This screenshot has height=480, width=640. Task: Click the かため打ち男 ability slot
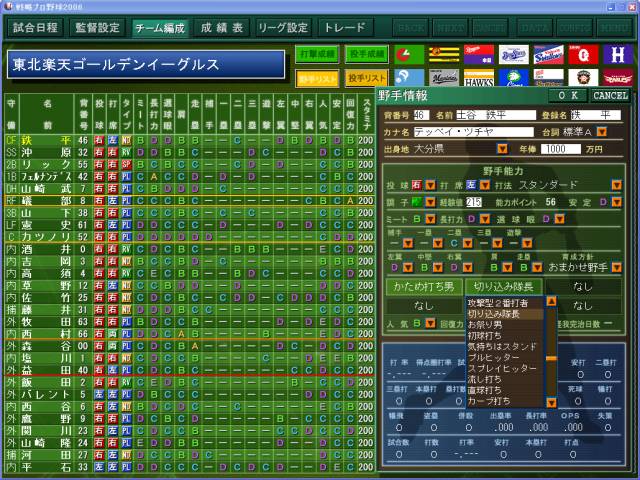(424, 287)
